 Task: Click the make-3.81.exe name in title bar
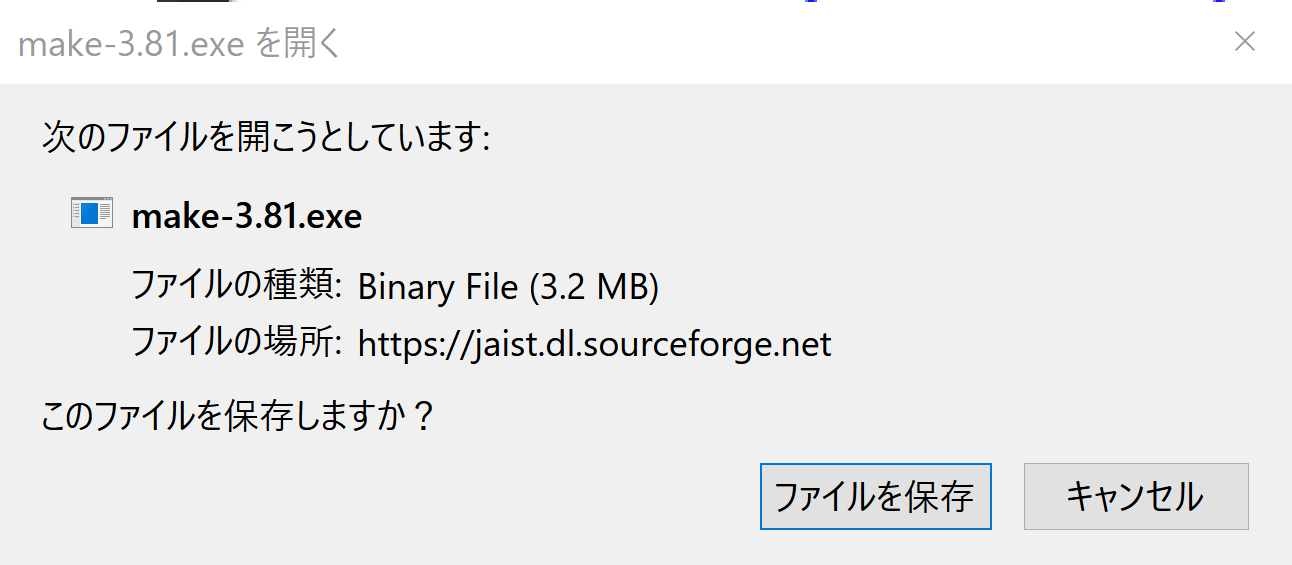point(132,45)
